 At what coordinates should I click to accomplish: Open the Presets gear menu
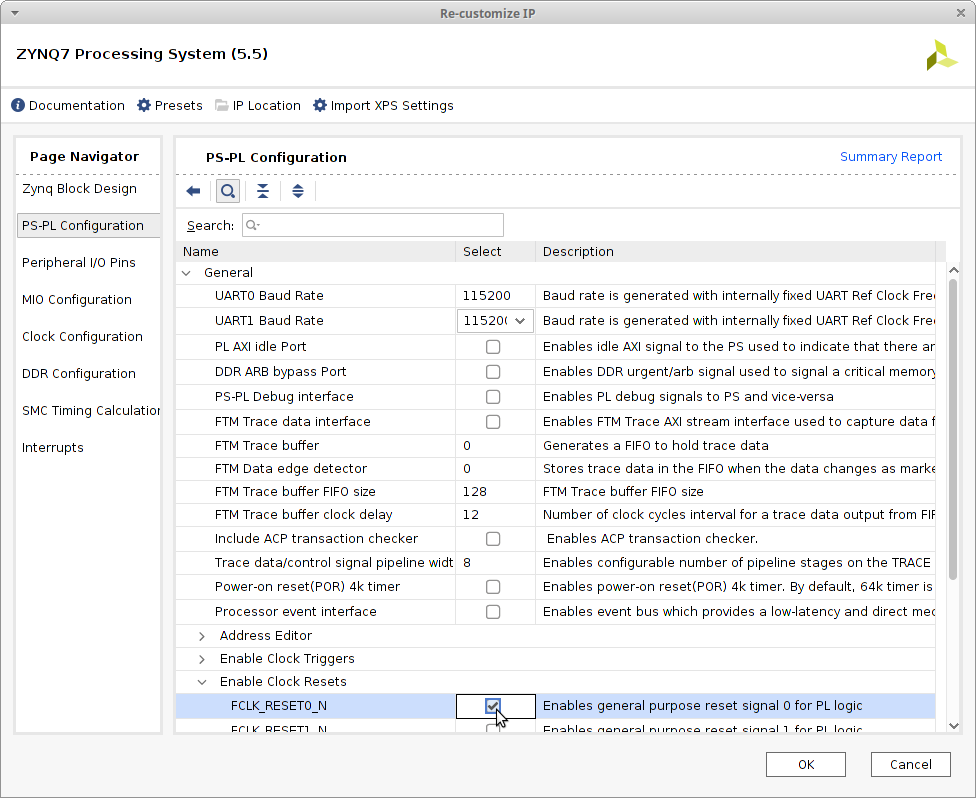pos(144,106)
